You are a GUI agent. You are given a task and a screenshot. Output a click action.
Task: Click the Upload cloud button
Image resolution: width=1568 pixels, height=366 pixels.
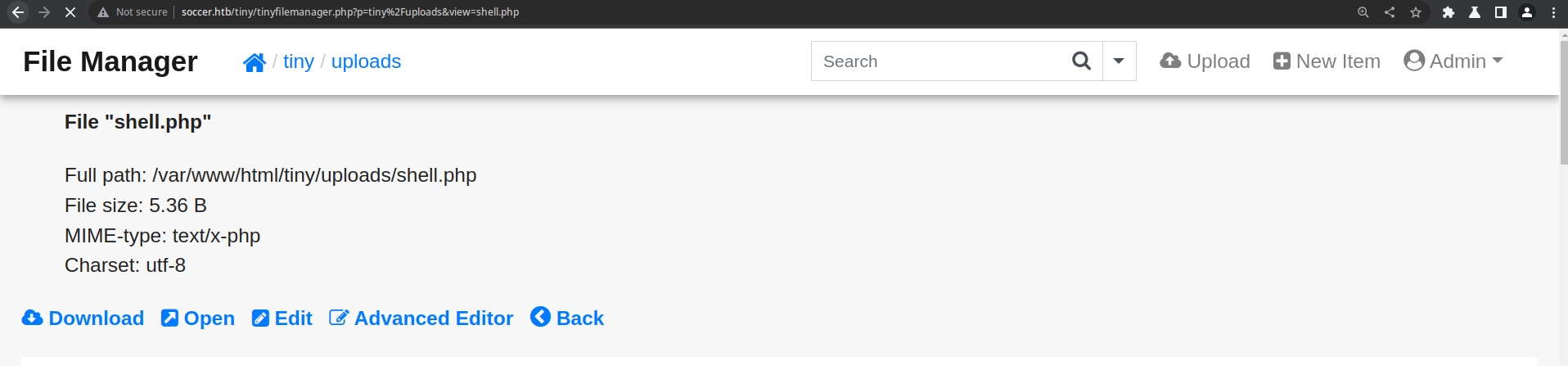1205,61
